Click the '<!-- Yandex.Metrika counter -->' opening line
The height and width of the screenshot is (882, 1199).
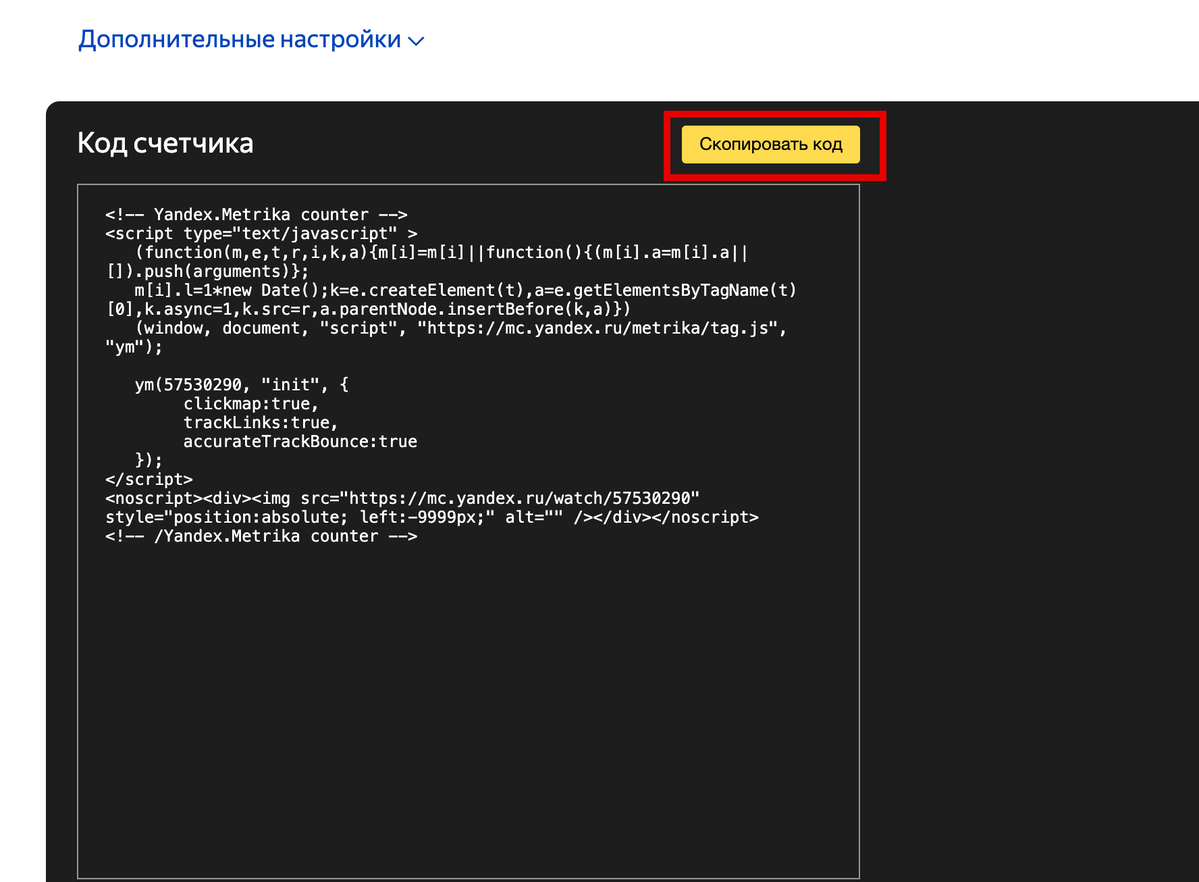coord(256,215)
